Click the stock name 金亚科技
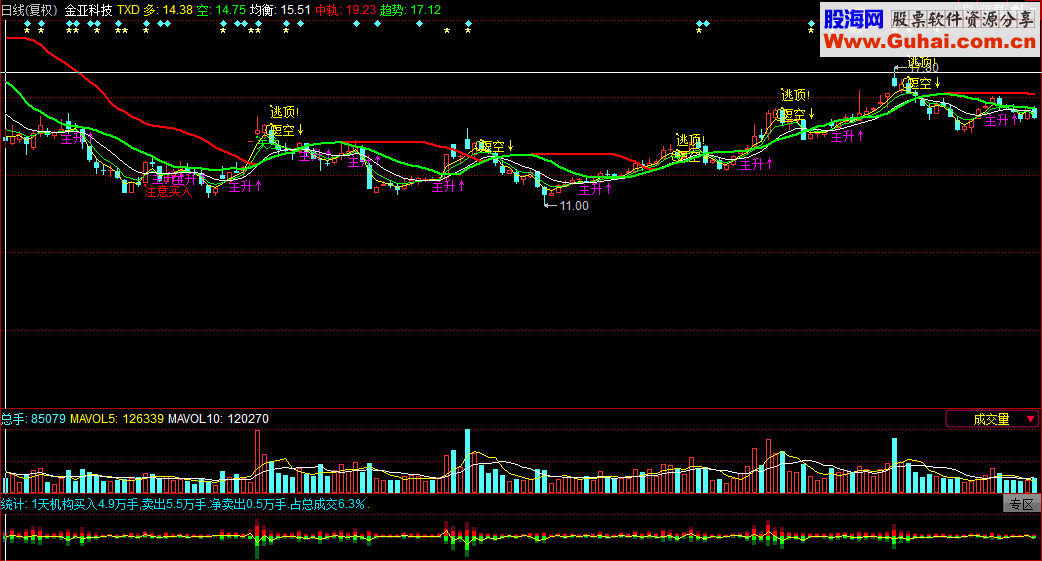This screenshot has height=561, width=1042. 88,10
